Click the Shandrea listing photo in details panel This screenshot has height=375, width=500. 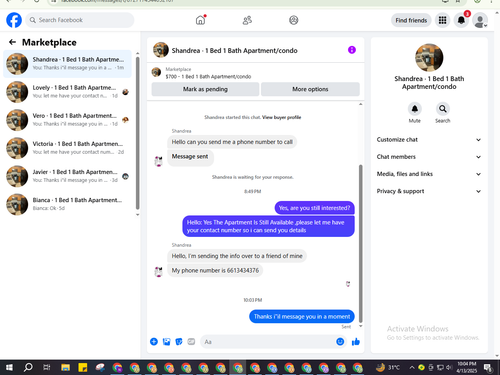coord(429,58)
